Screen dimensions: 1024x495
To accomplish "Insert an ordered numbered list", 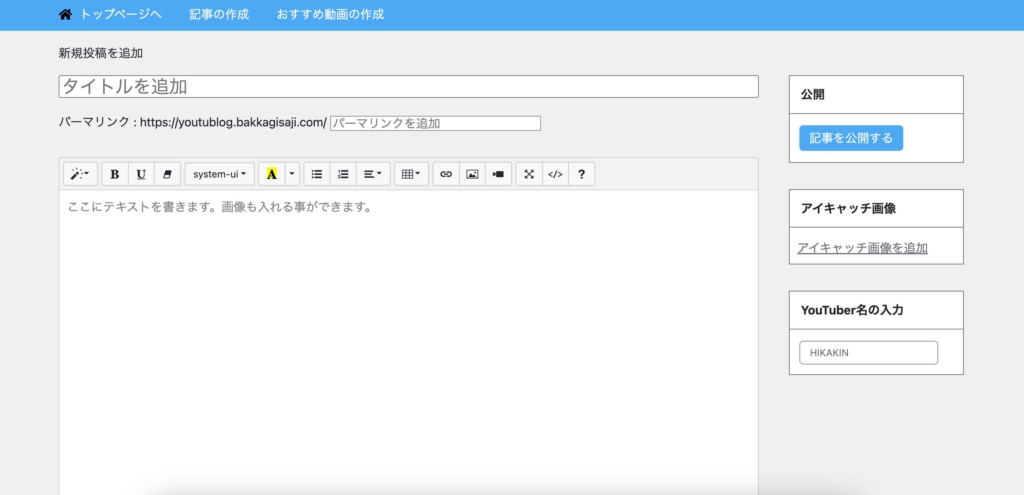I will coord(343,174).
